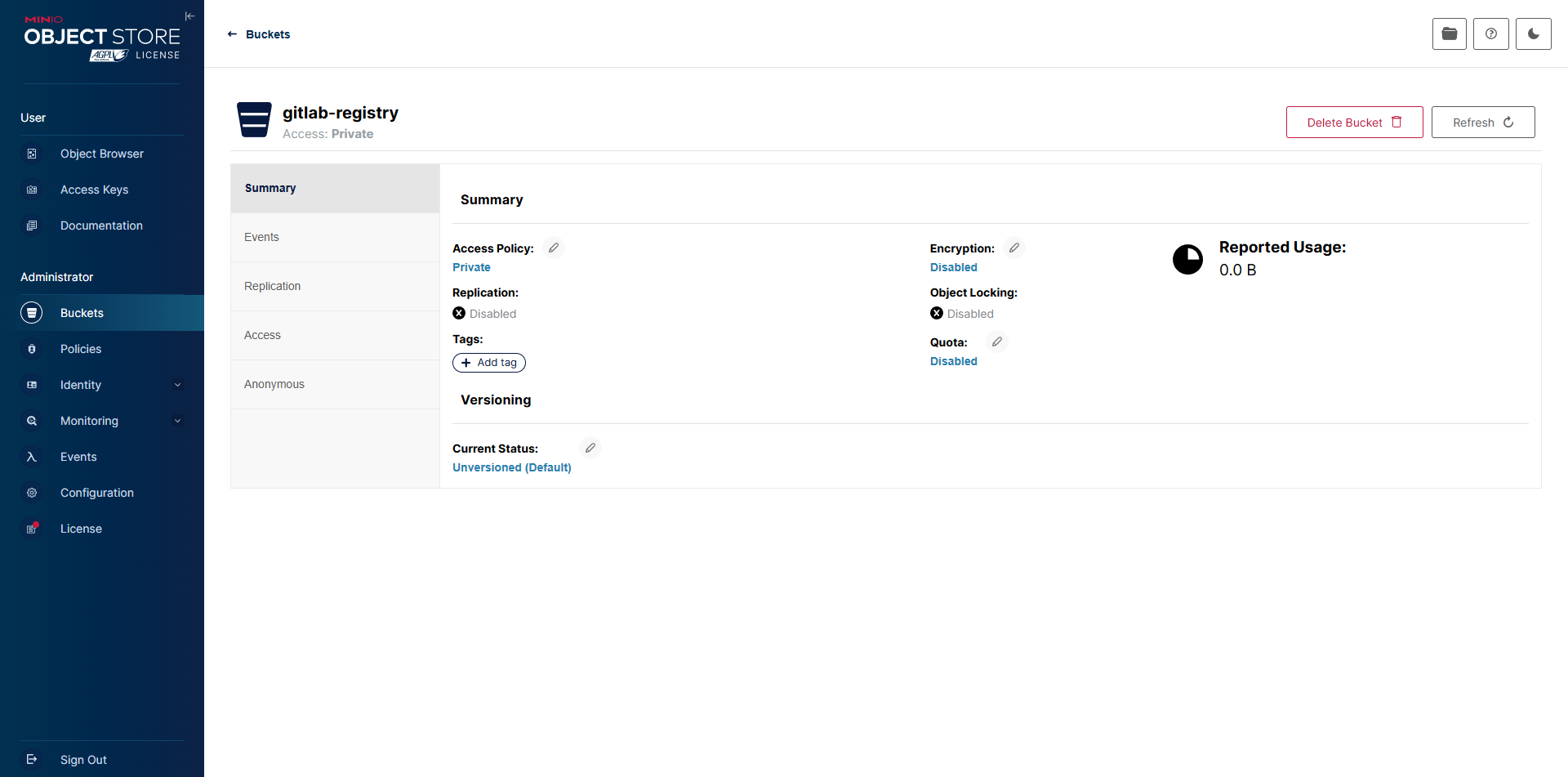The image size is (1568, 777).
Task: Edit the Access Policy pencil icon
Action: click(554, 248)
